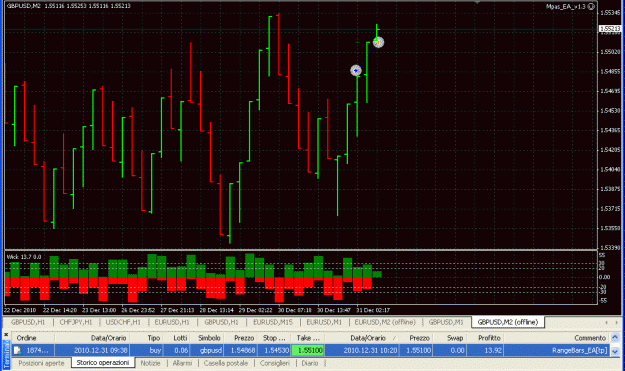Viewport: 625px width, 371px height.
Task: Click the open price cell 1.54868
Action: click(243, 351)
